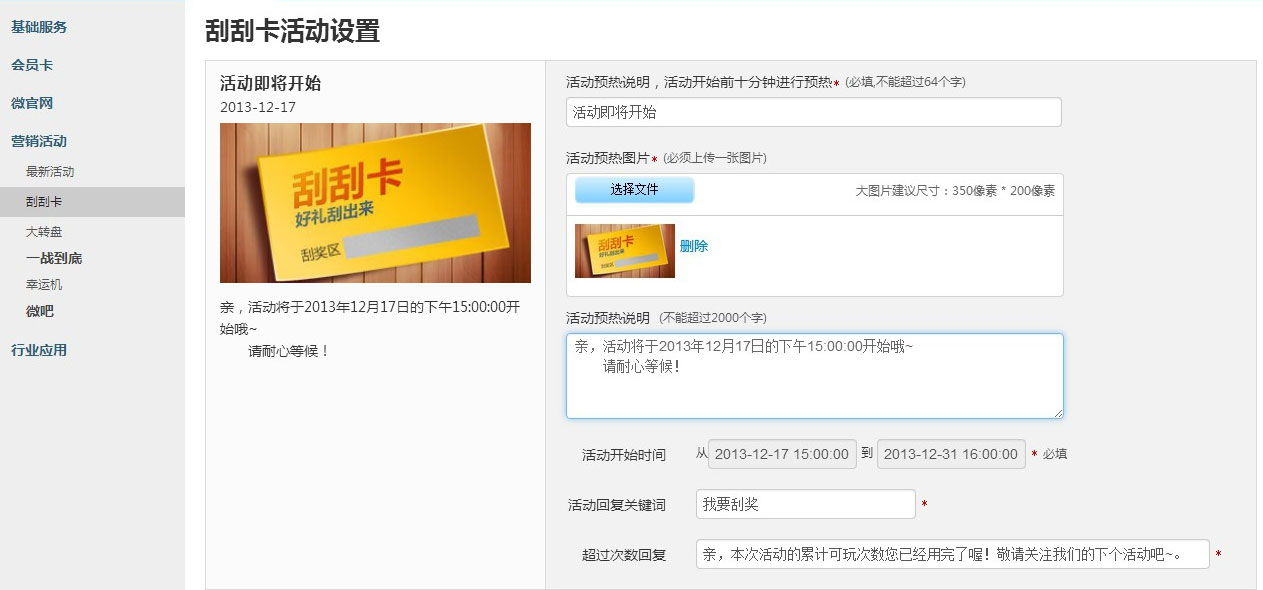Image resolution: width=1263 pixels, height=590 pixels.
Task: Open the 基础服务 sidebar section
Action: coord(39,27)
